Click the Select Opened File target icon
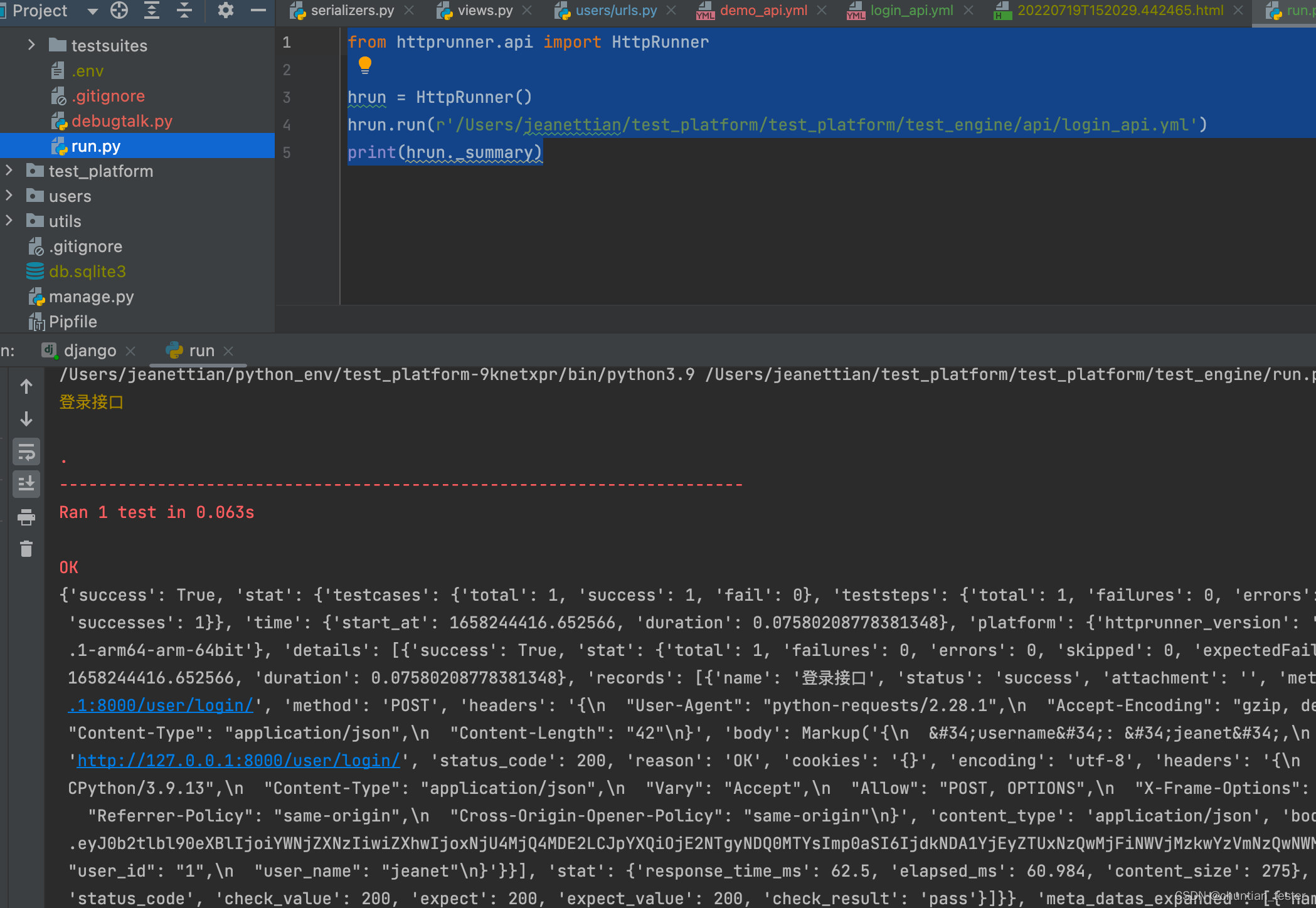This screenshot has height=908, width=1316. (119, 10)
